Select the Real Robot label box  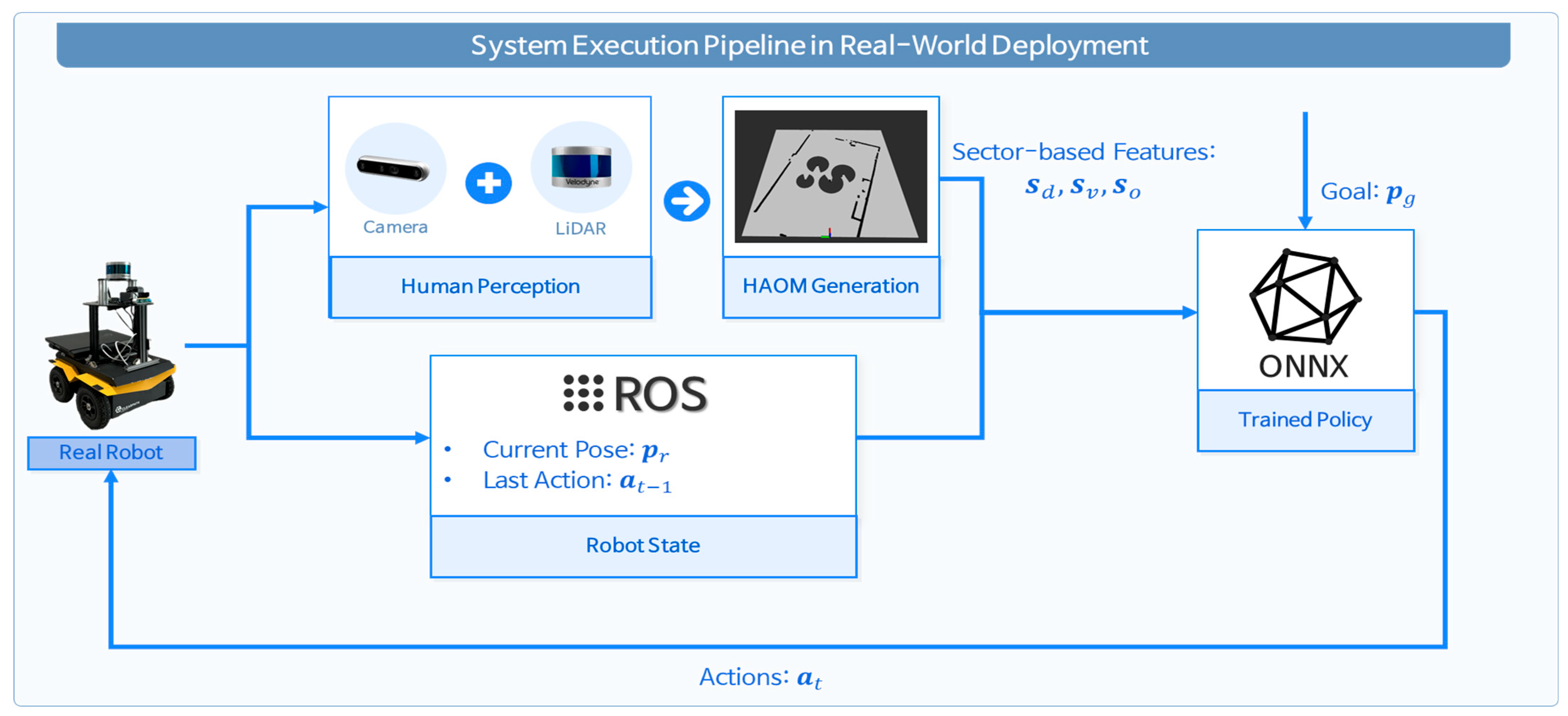coord(111,453)
